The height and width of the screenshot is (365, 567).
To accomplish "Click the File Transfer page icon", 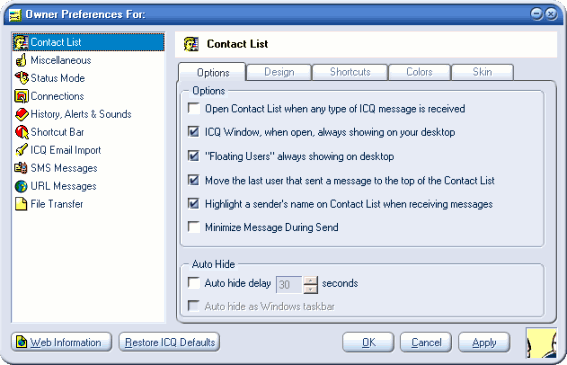I will click(21, 204).
